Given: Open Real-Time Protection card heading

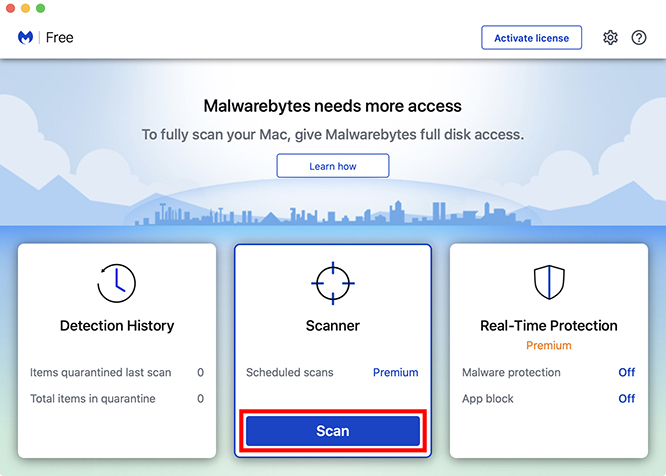Looking at the screenshot, I should [x=549, y=326].
